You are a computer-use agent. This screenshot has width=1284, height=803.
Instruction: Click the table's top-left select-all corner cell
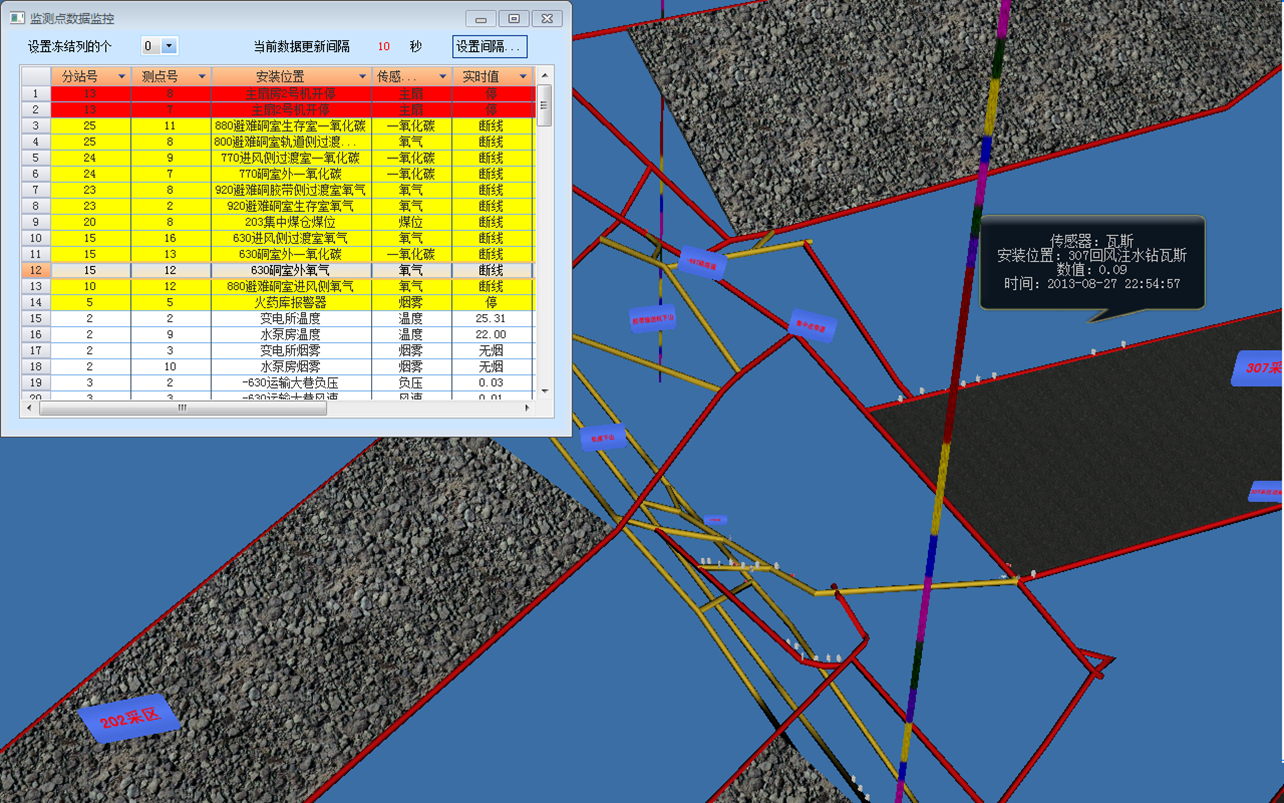[x=35, y=76]
